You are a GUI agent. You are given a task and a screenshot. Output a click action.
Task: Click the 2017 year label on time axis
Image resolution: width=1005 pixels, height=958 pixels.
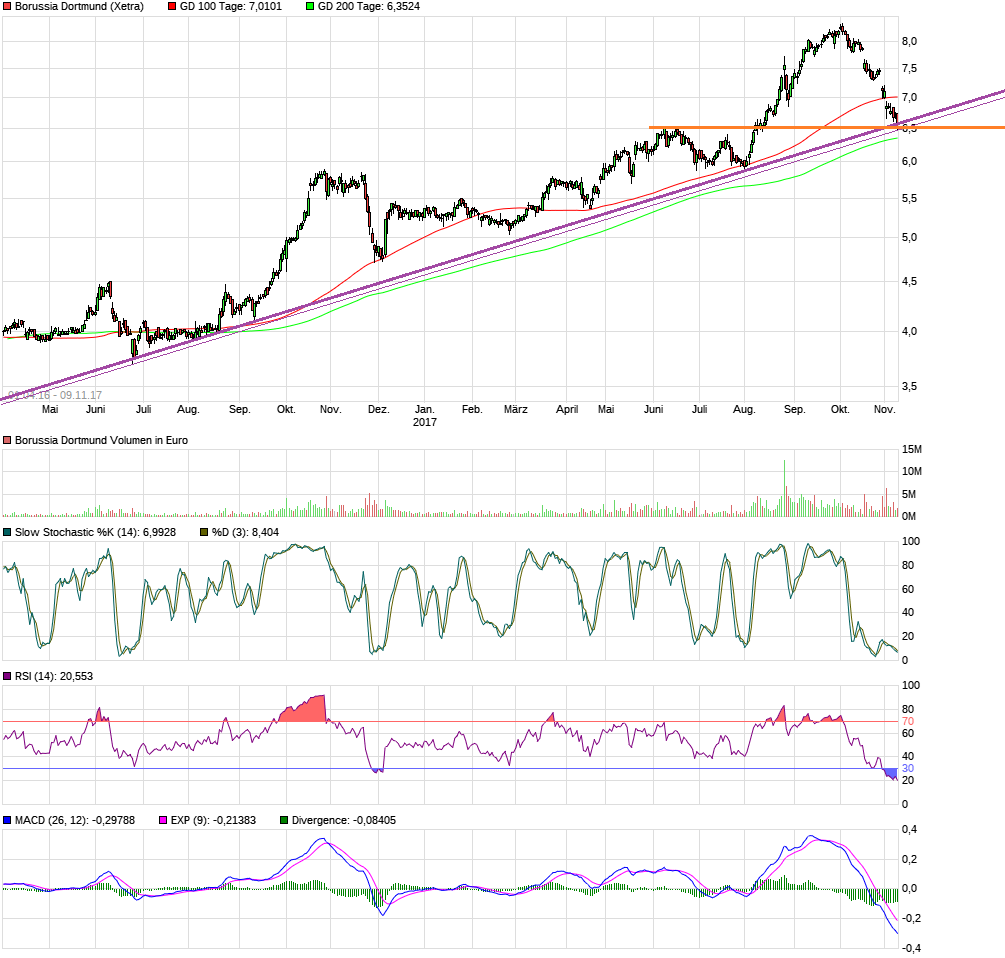(425, 422)
